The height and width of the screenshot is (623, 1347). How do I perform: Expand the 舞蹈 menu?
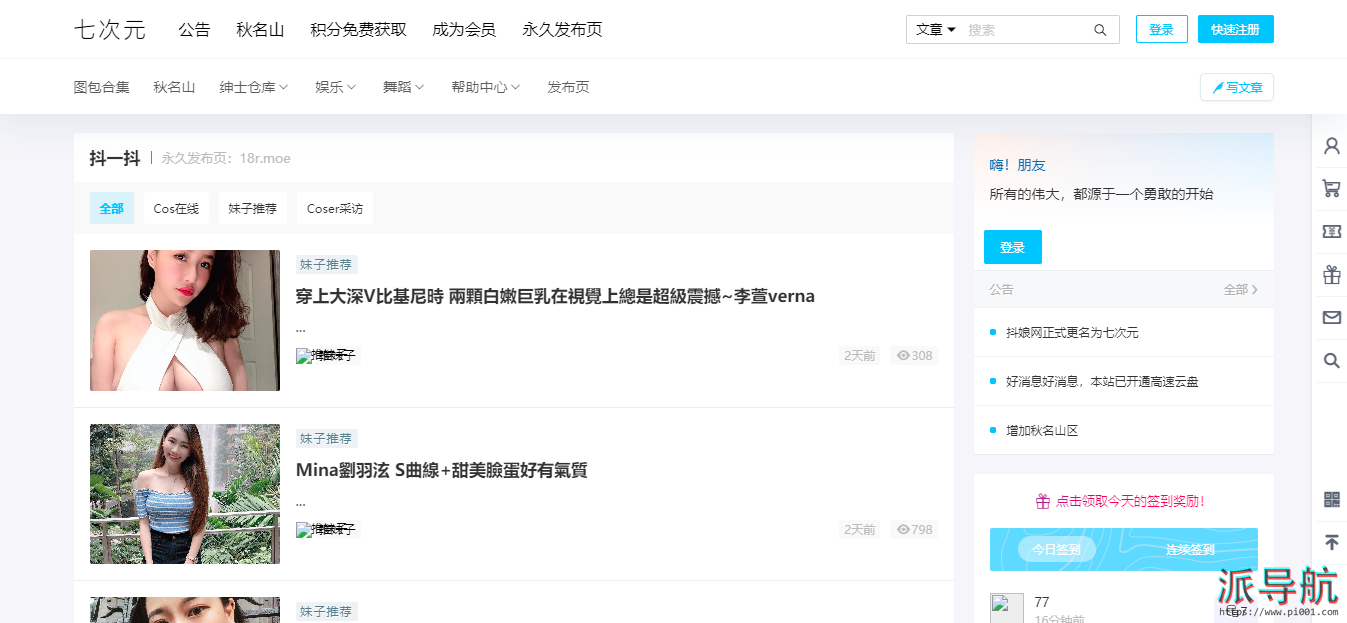[x=404, y=87]
